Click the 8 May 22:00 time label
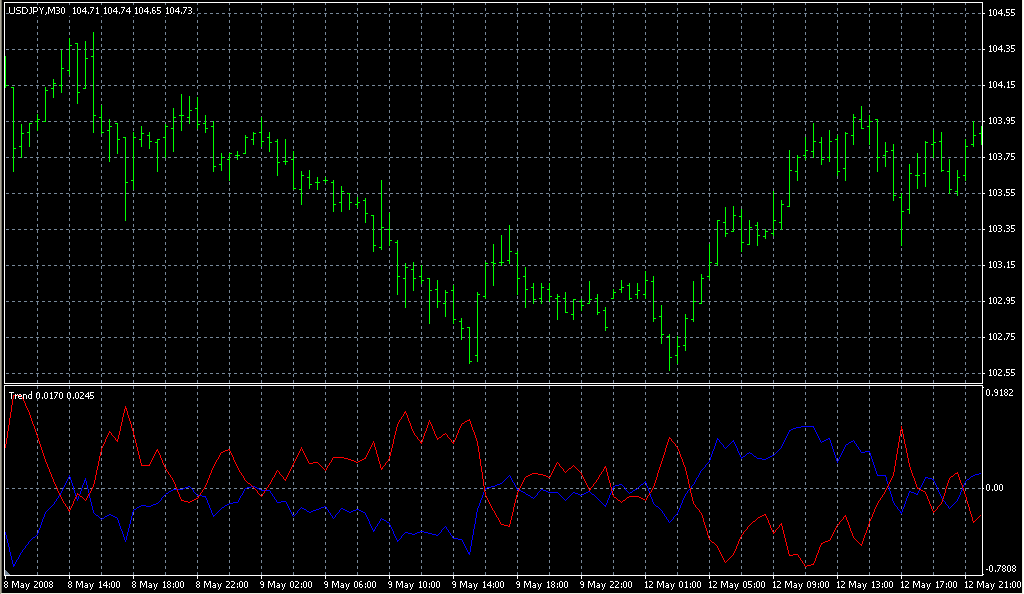The height and width of the screenshot is (594, 1024). tap(224, 584)
